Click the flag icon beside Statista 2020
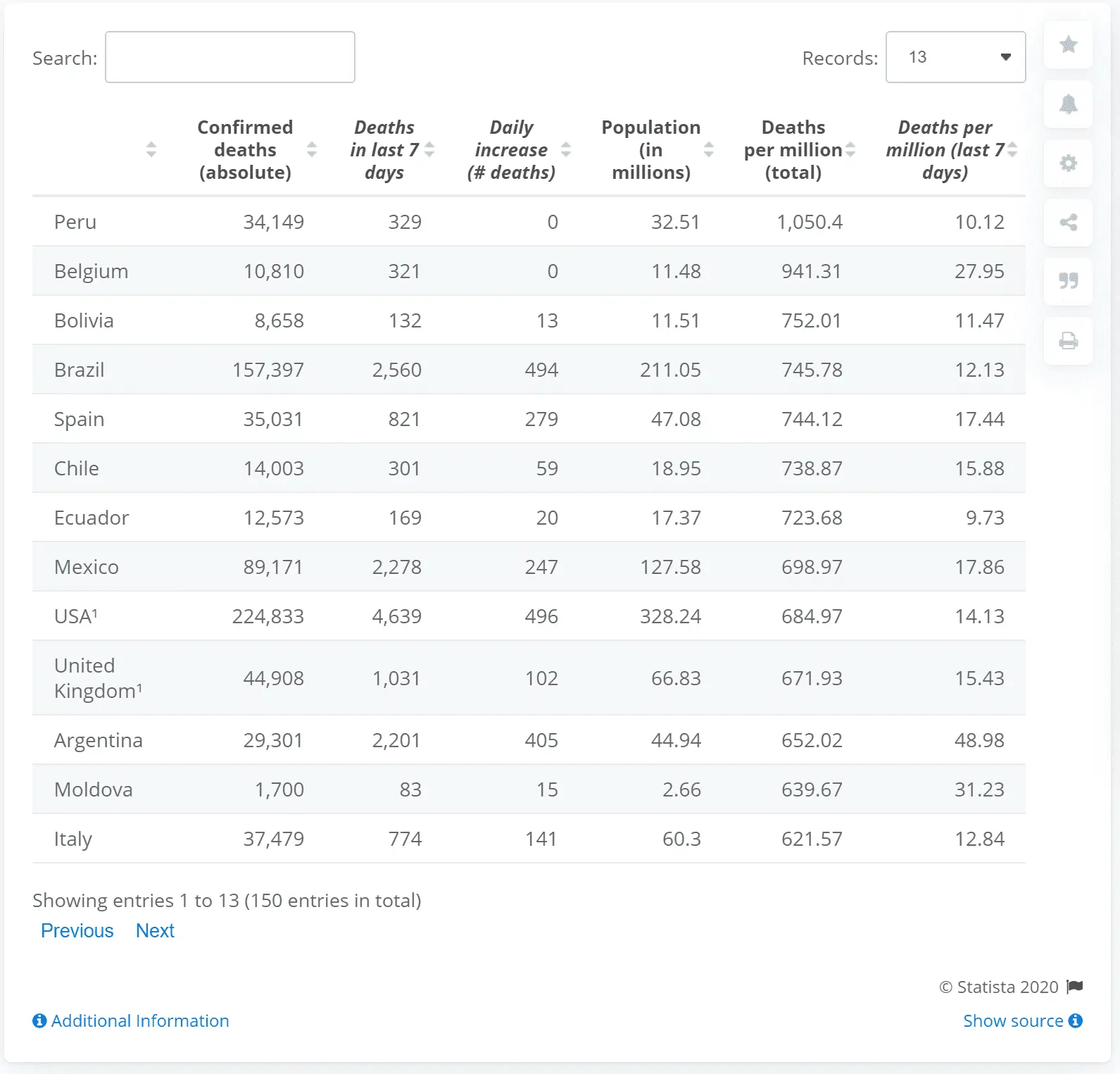Screen dimensions: 1120x1074 [1075, 987]
